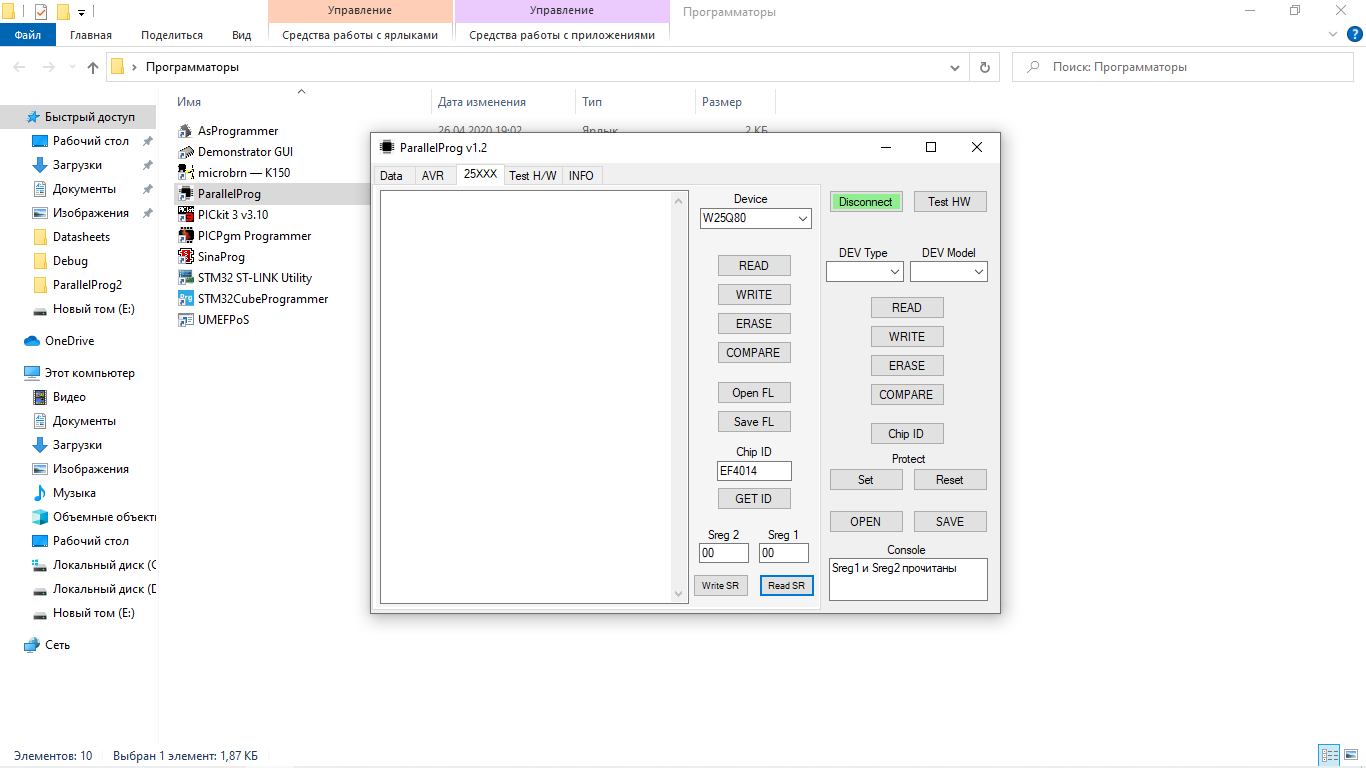
Task: Click the COMPARE button below Device dropdown
Action: point(754,353)
